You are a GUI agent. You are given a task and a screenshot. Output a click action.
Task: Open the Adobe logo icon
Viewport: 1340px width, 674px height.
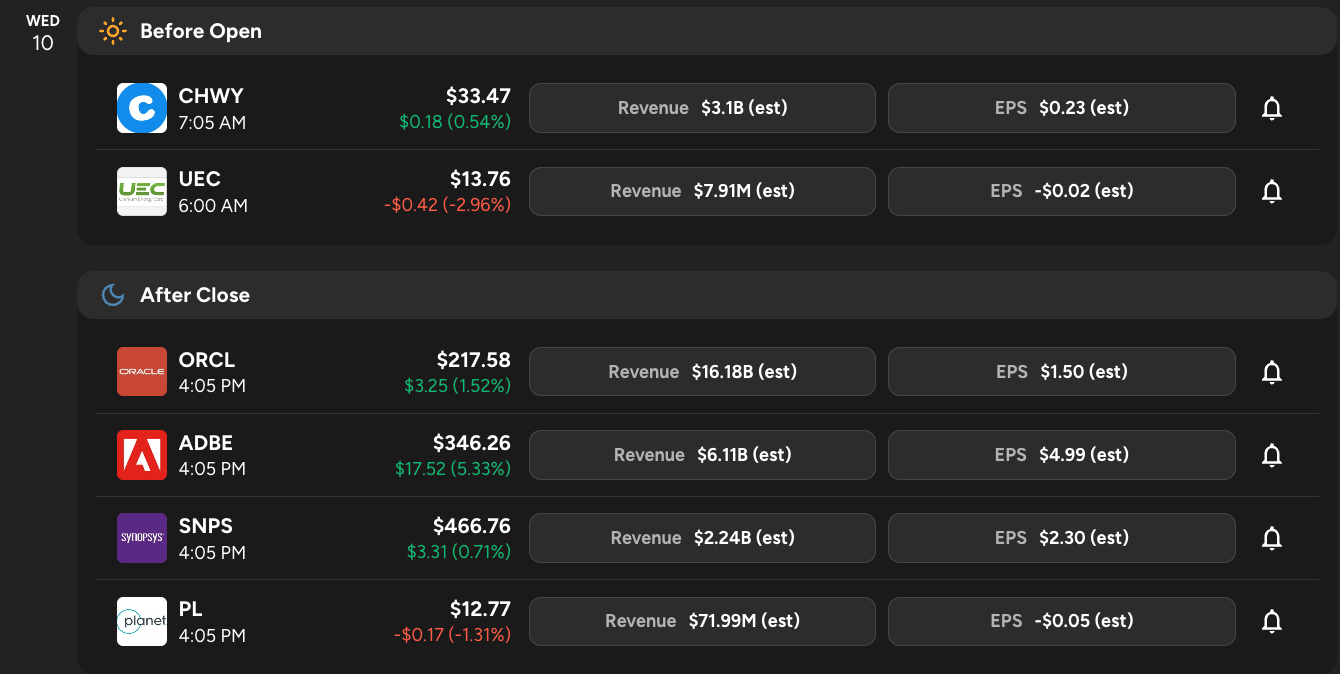tap(142, 455)
